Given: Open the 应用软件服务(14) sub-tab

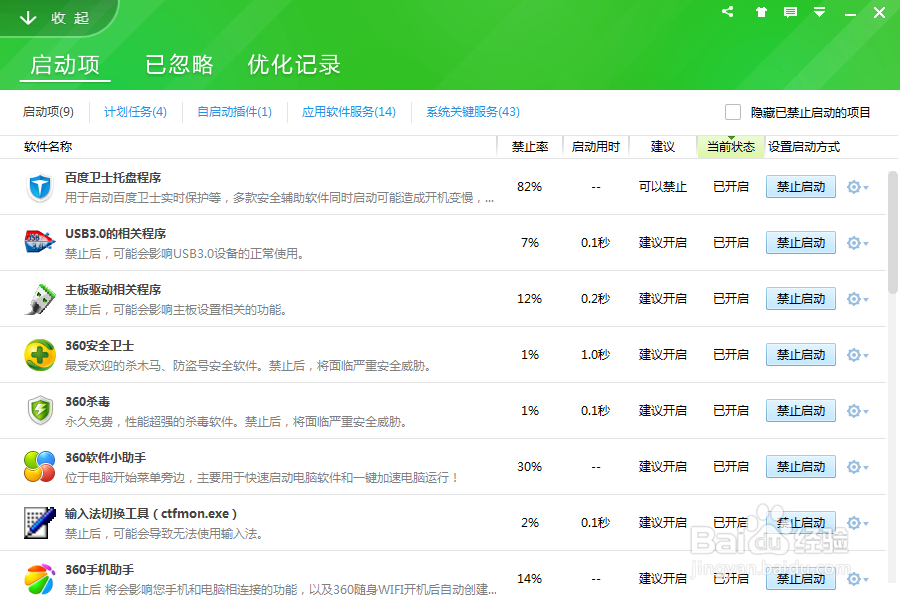Looking at the screenshot, I should [349, 112].
